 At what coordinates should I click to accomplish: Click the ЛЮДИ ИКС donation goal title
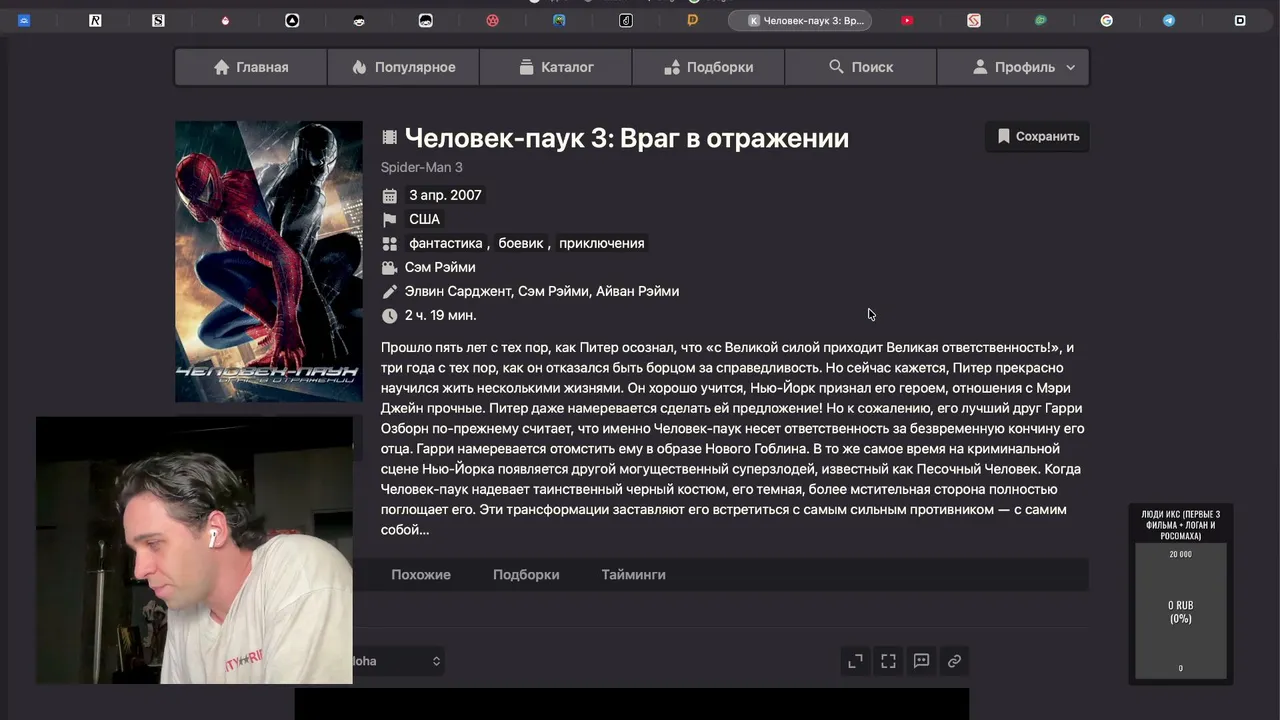point(1181,524)
